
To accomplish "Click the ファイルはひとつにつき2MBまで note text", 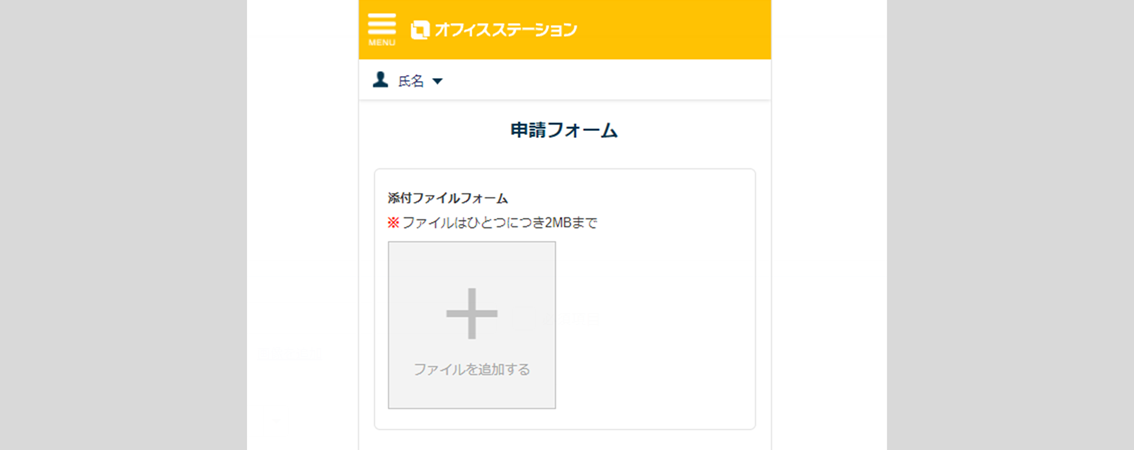I will (x=500, y=223).
